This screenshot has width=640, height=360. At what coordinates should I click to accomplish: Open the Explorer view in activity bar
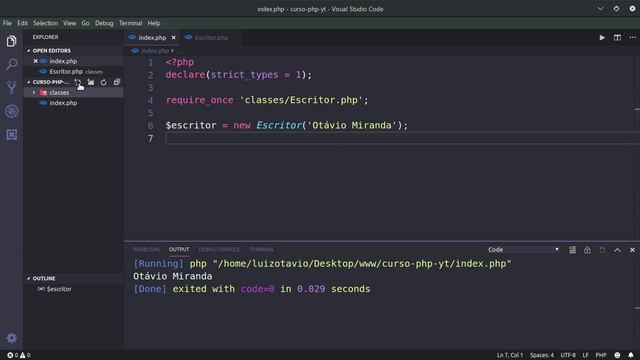[x=11, y=41]
